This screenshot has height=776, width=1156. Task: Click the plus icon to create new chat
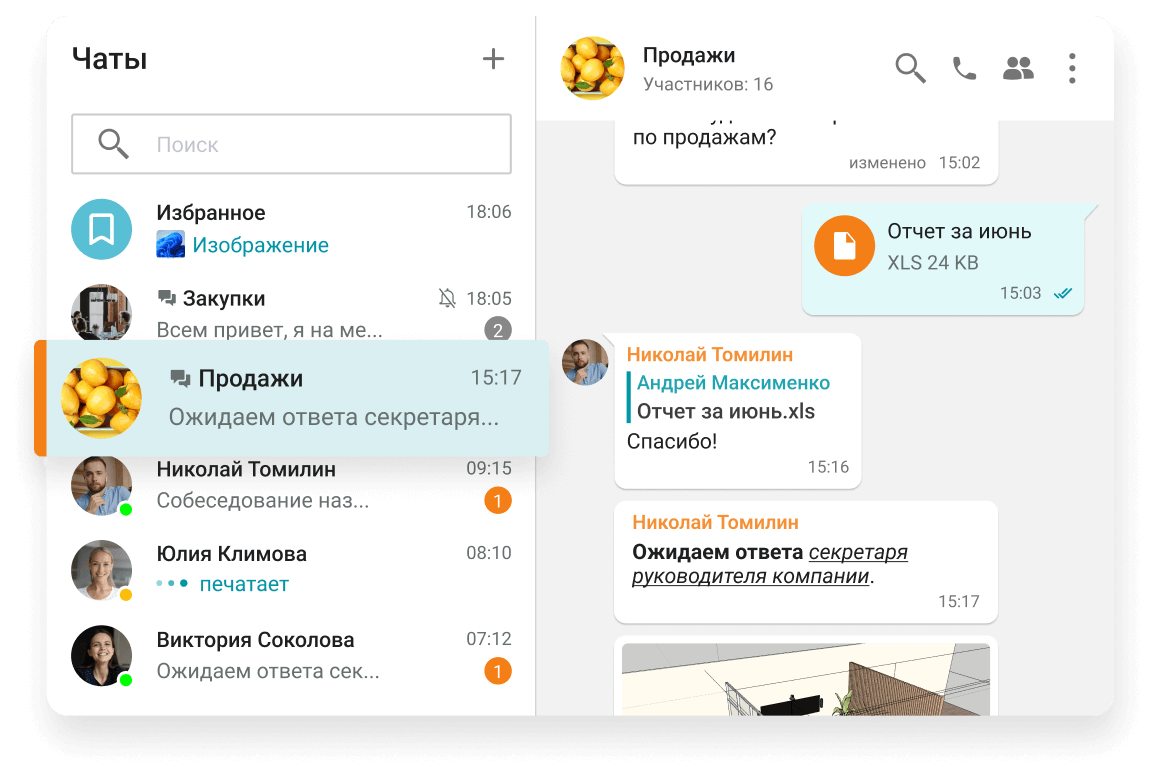point(493,59)
